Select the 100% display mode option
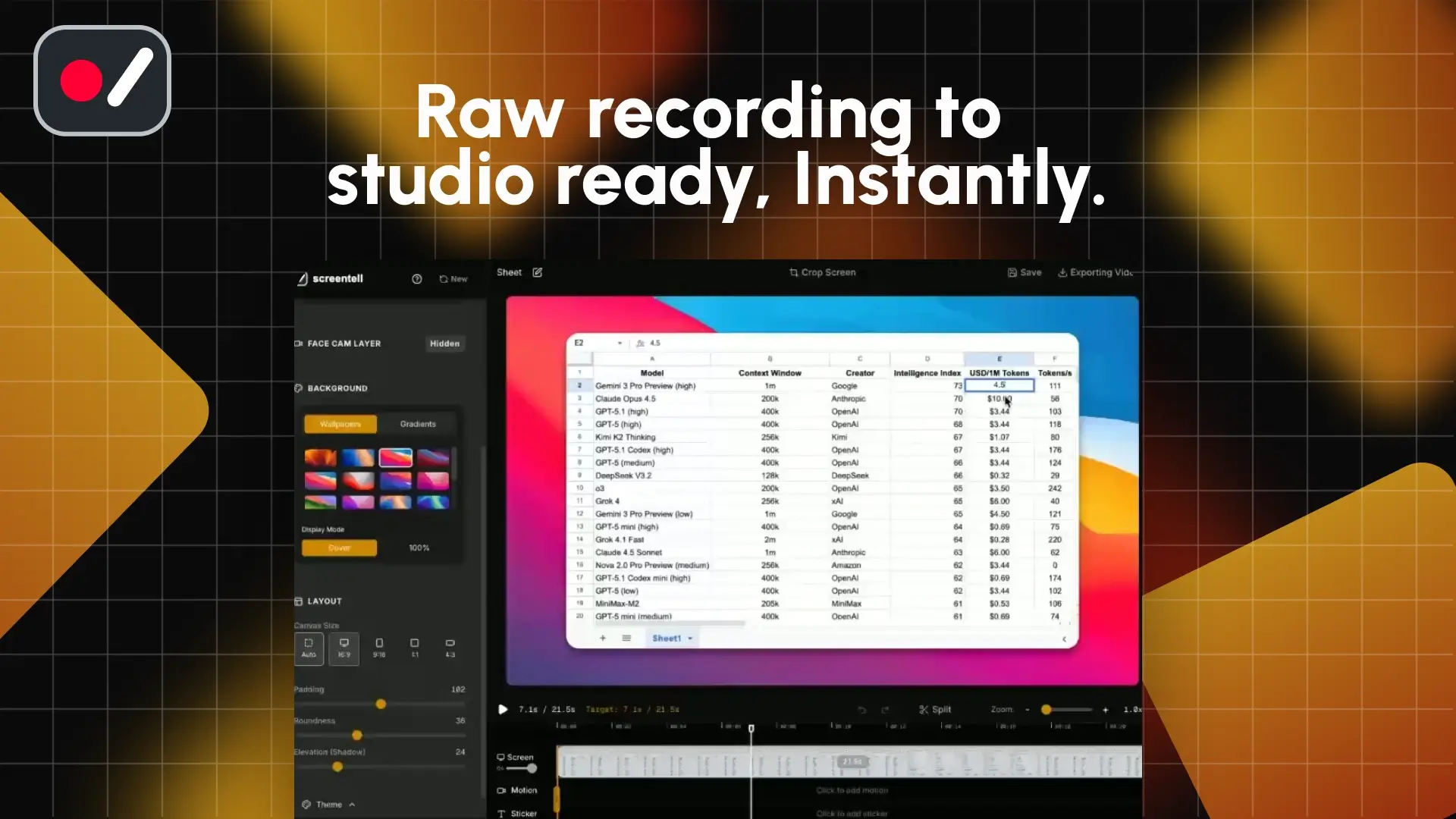1456x819 pixels. [419, 548]
